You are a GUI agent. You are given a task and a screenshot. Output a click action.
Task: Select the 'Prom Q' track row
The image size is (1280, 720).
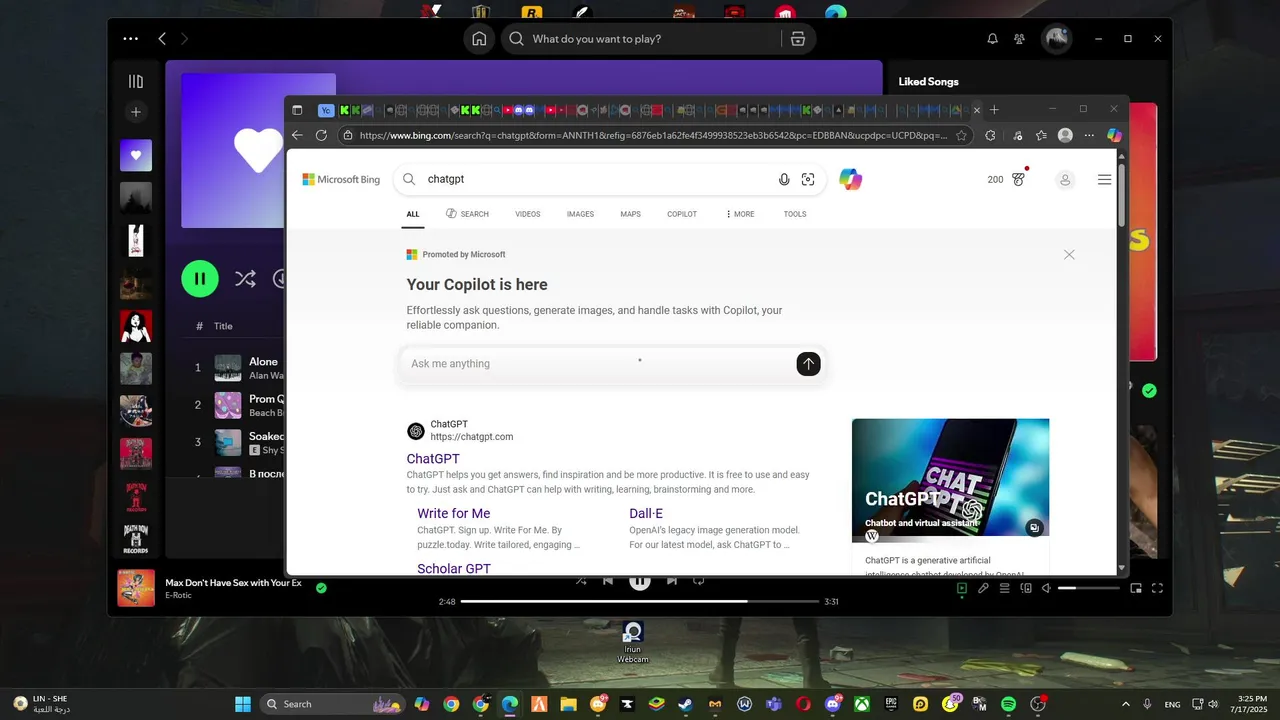236,405
